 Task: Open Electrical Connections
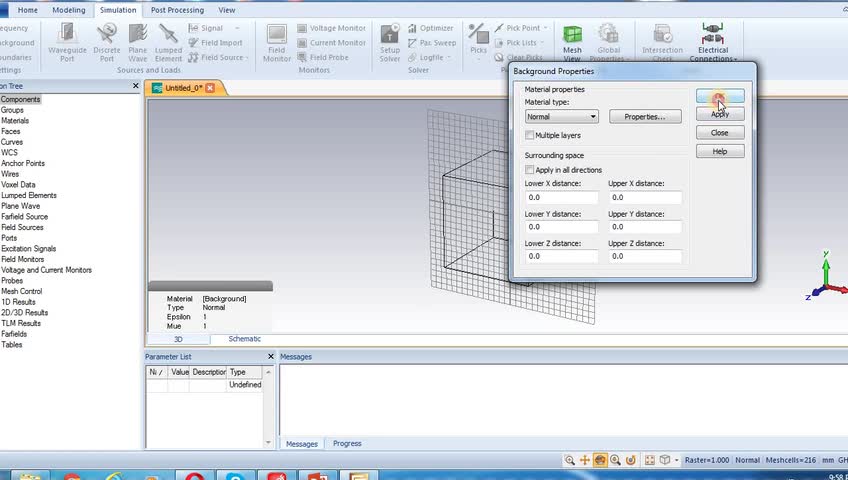[x=713, y=42]
